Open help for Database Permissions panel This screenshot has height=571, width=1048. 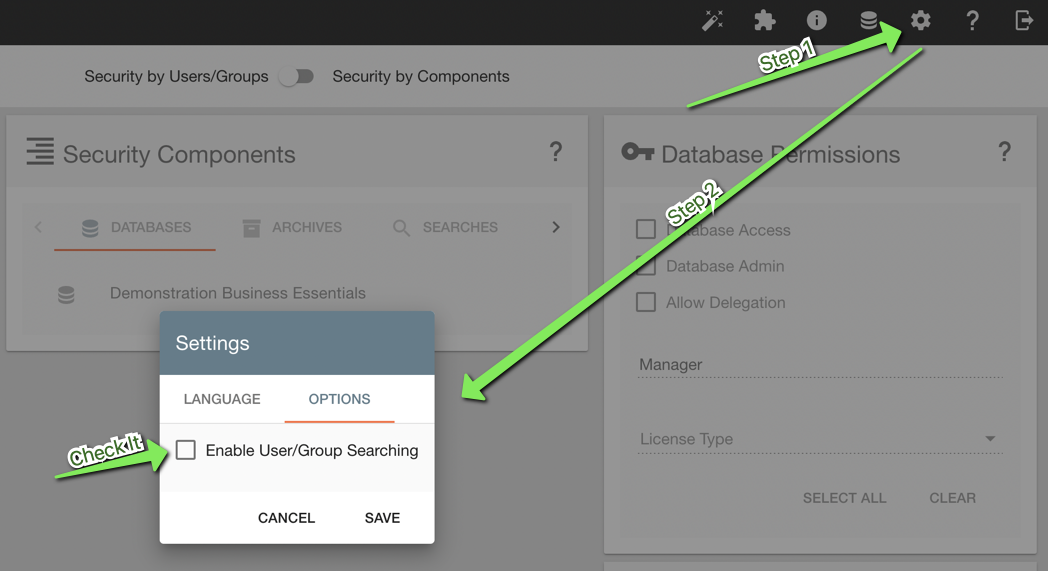coord(1004,152)
